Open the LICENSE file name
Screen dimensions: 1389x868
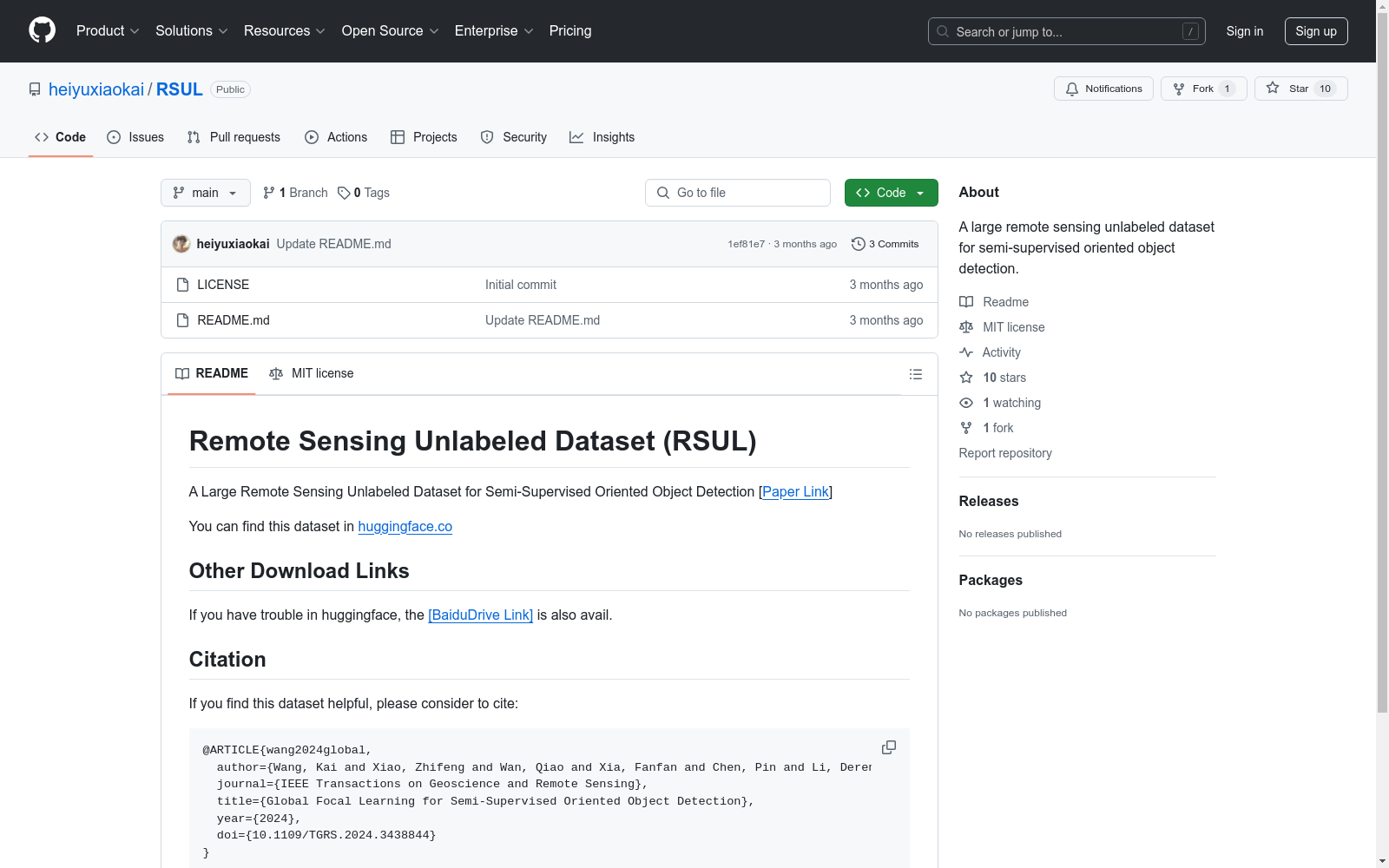pos(223,285)
